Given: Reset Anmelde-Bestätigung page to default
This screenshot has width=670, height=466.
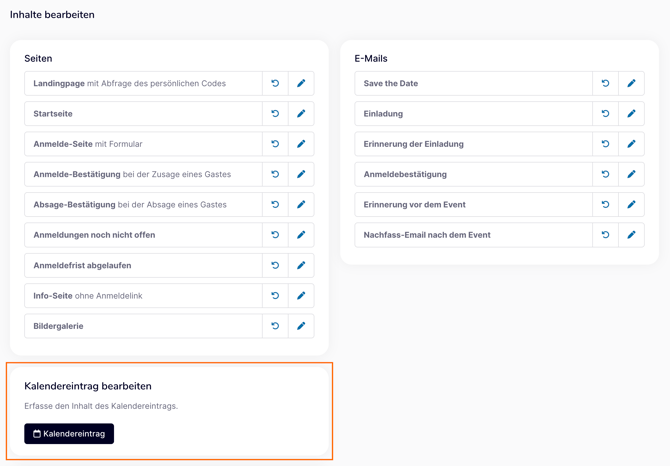Looking at the screenshot, I should coord(275,175).
